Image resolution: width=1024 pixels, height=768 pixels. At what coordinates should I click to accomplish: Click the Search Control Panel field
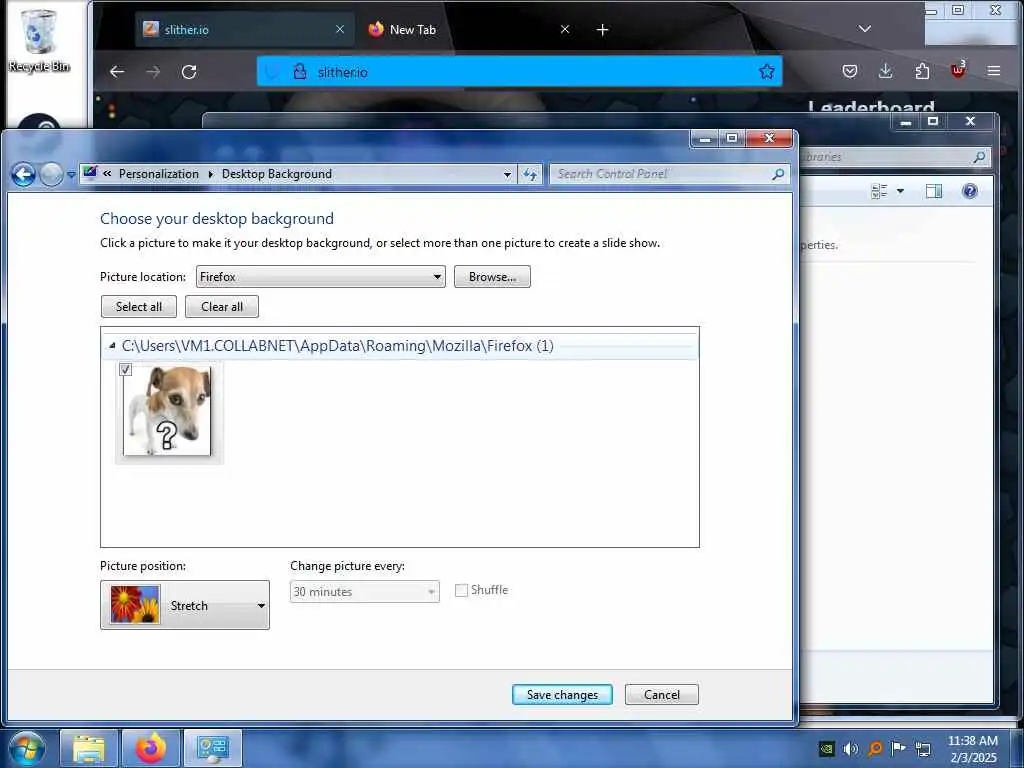click(x=670, y=174)
